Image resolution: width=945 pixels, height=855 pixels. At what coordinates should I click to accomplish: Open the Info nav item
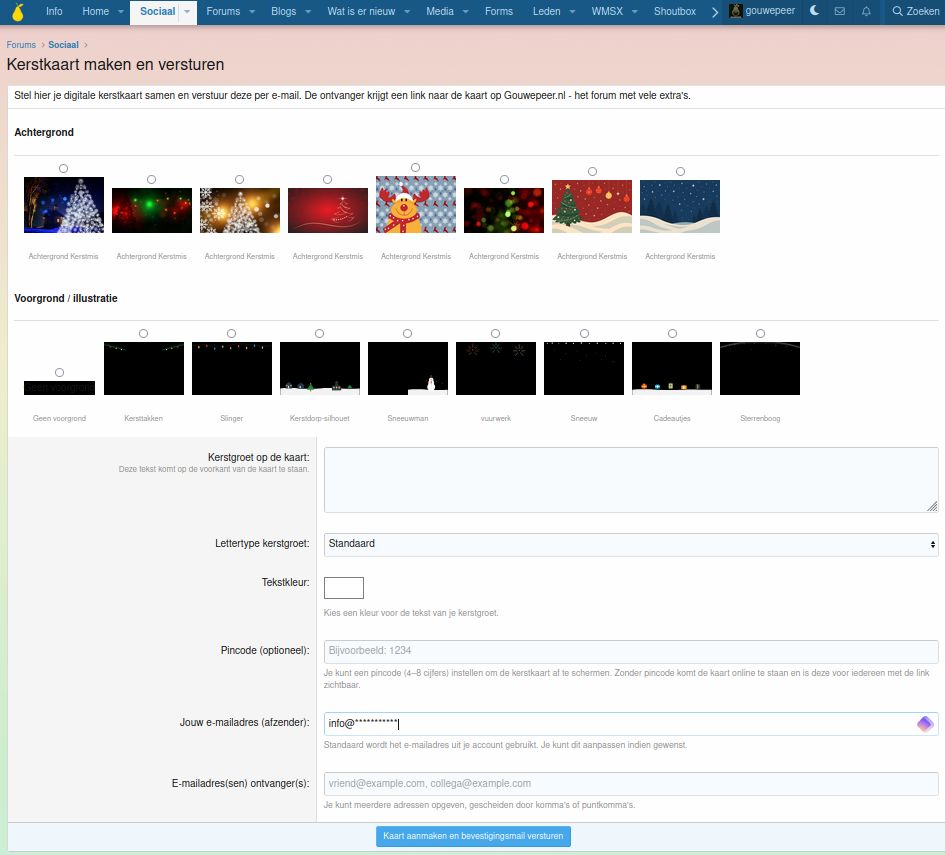pyautogui.click(x=54, y=11)
